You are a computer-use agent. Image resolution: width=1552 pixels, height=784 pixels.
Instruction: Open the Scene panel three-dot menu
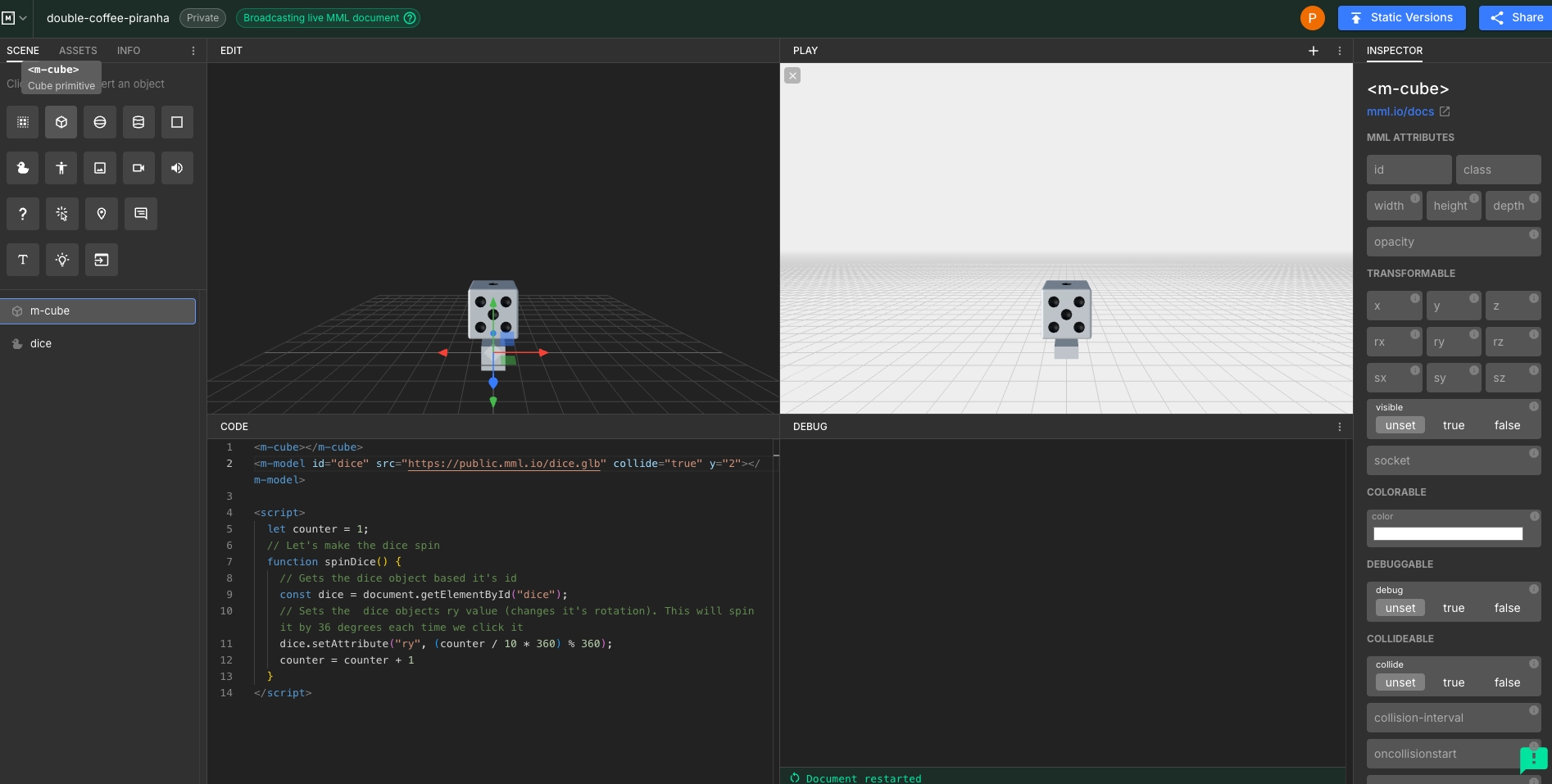(x=193, y=51)
